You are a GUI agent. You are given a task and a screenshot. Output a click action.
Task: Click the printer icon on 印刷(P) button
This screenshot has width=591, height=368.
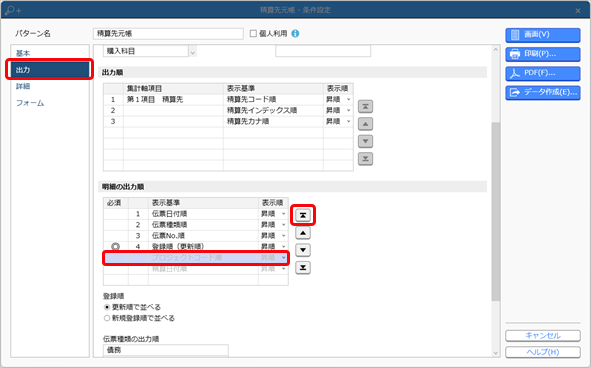pos(515,54)
